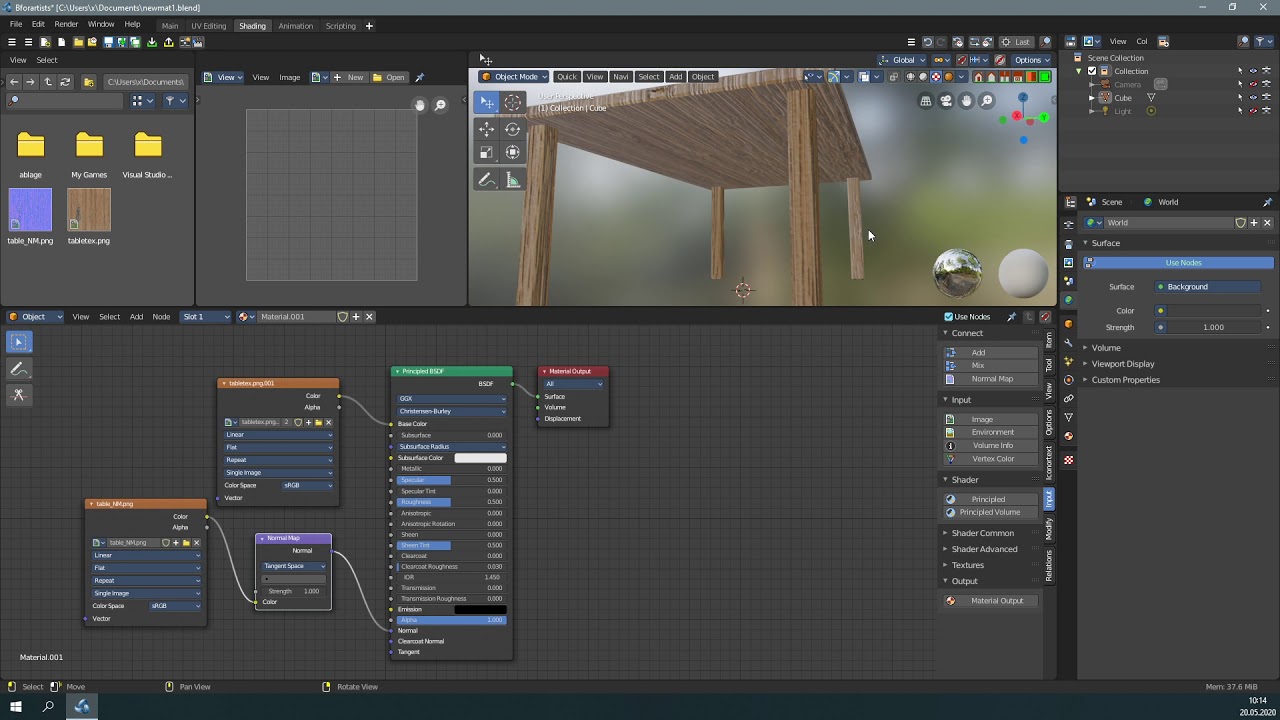Screen dimensions: 1280x720
Task: Click the Open button in the image editor
Action: (389, 77)
